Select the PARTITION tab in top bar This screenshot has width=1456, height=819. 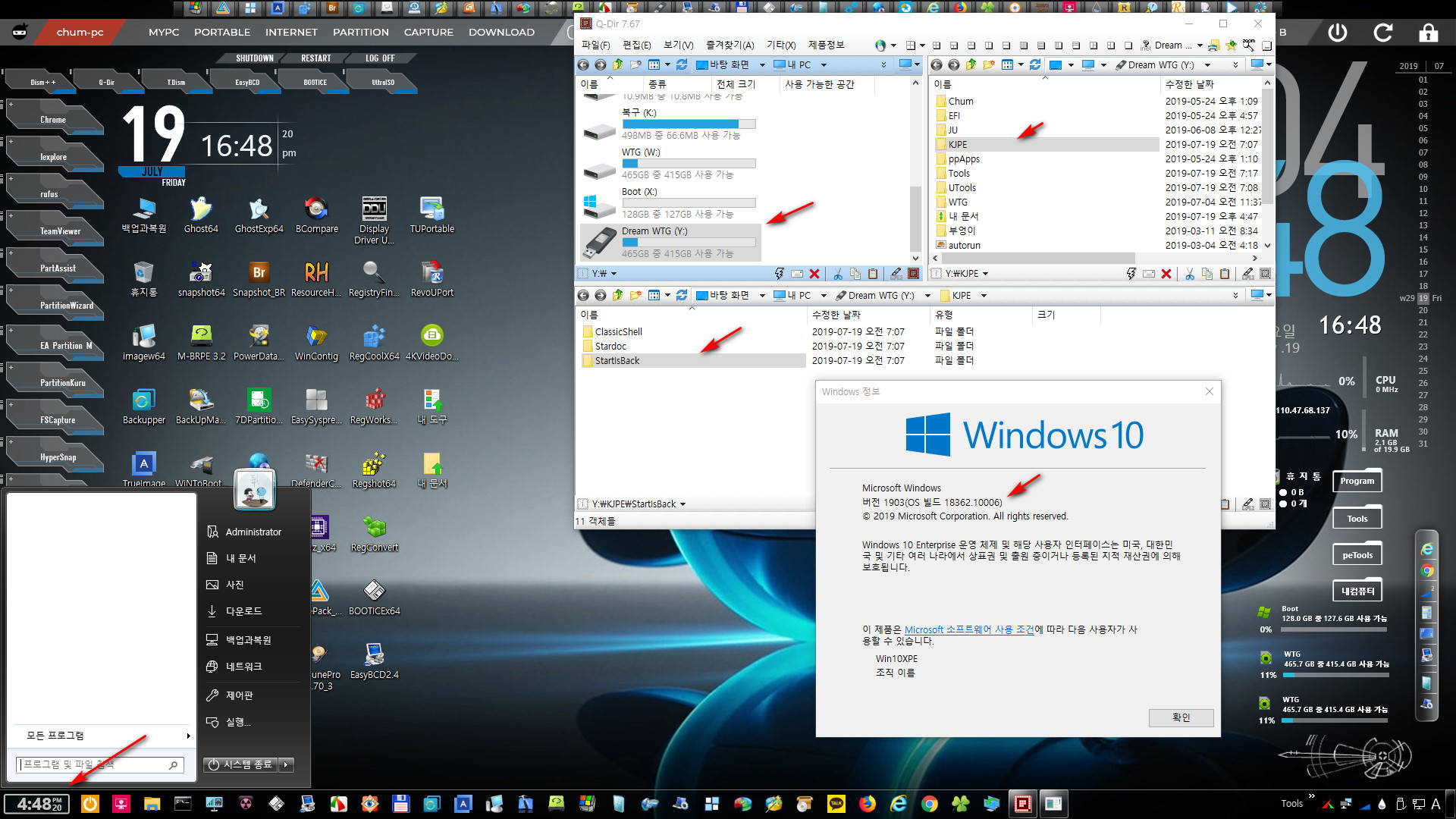coord(361,33)
